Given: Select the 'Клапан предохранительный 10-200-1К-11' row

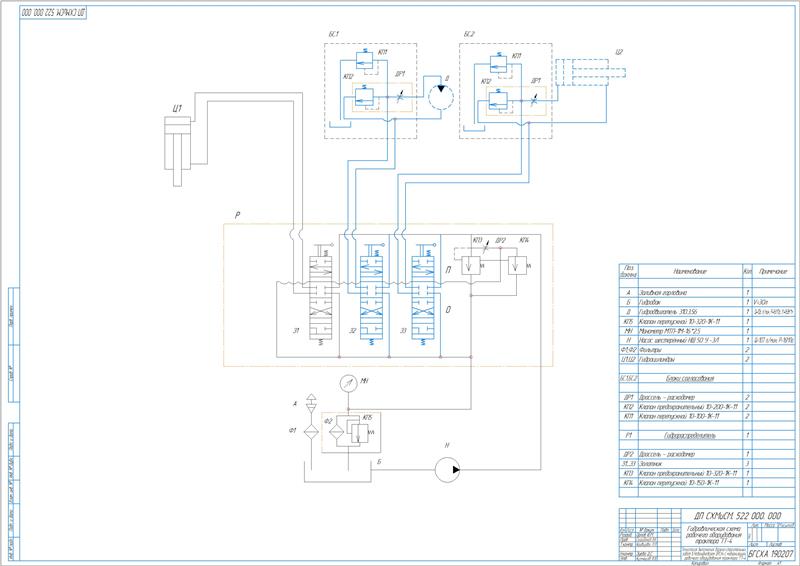Looking at the screenshot, I should pyautogui.click(x=707, y=407).
